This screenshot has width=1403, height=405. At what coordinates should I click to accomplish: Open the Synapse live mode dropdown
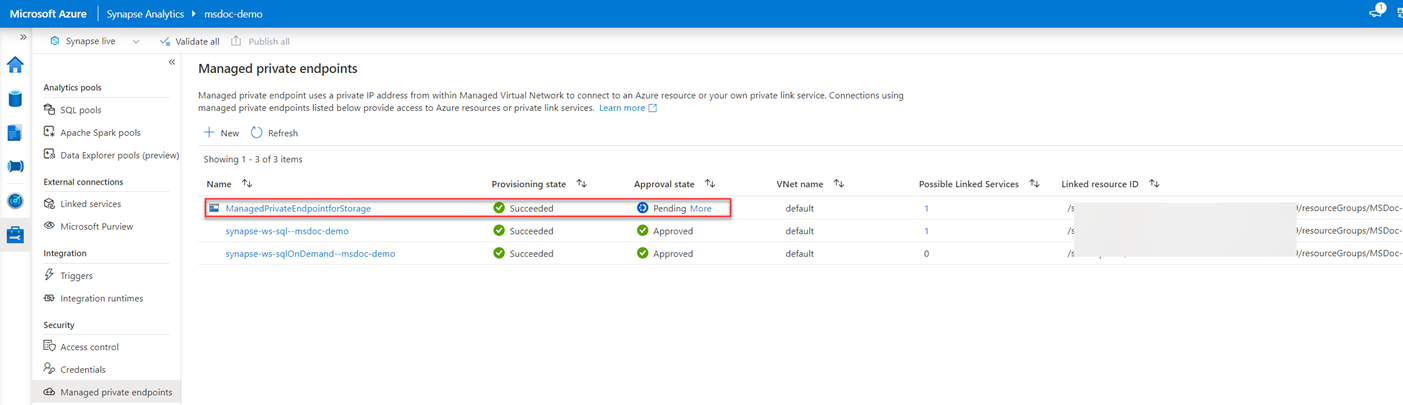point(95,41)
